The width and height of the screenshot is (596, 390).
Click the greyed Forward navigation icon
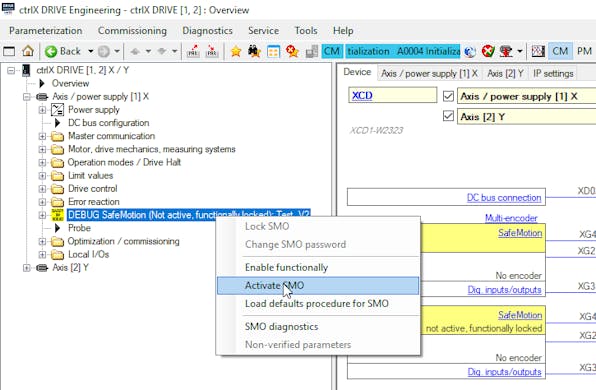[104, 51]
